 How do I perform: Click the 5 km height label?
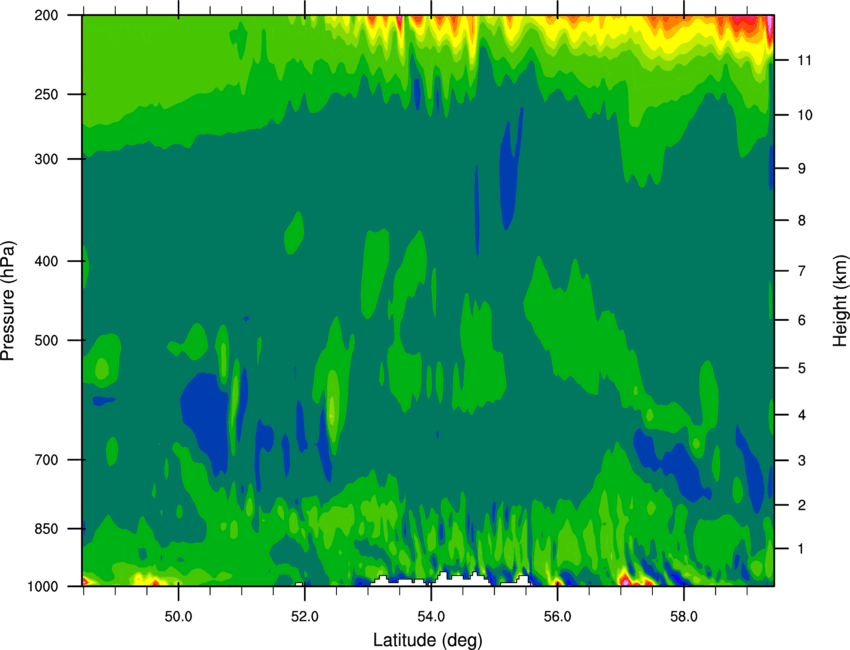tap(802, 368)
